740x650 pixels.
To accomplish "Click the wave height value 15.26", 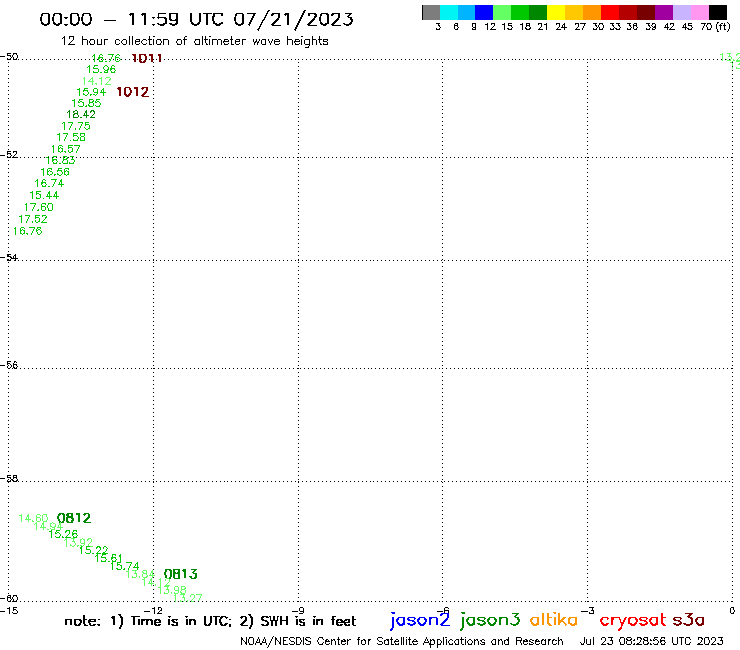I will pyautogui.click(x=63, y=534).
